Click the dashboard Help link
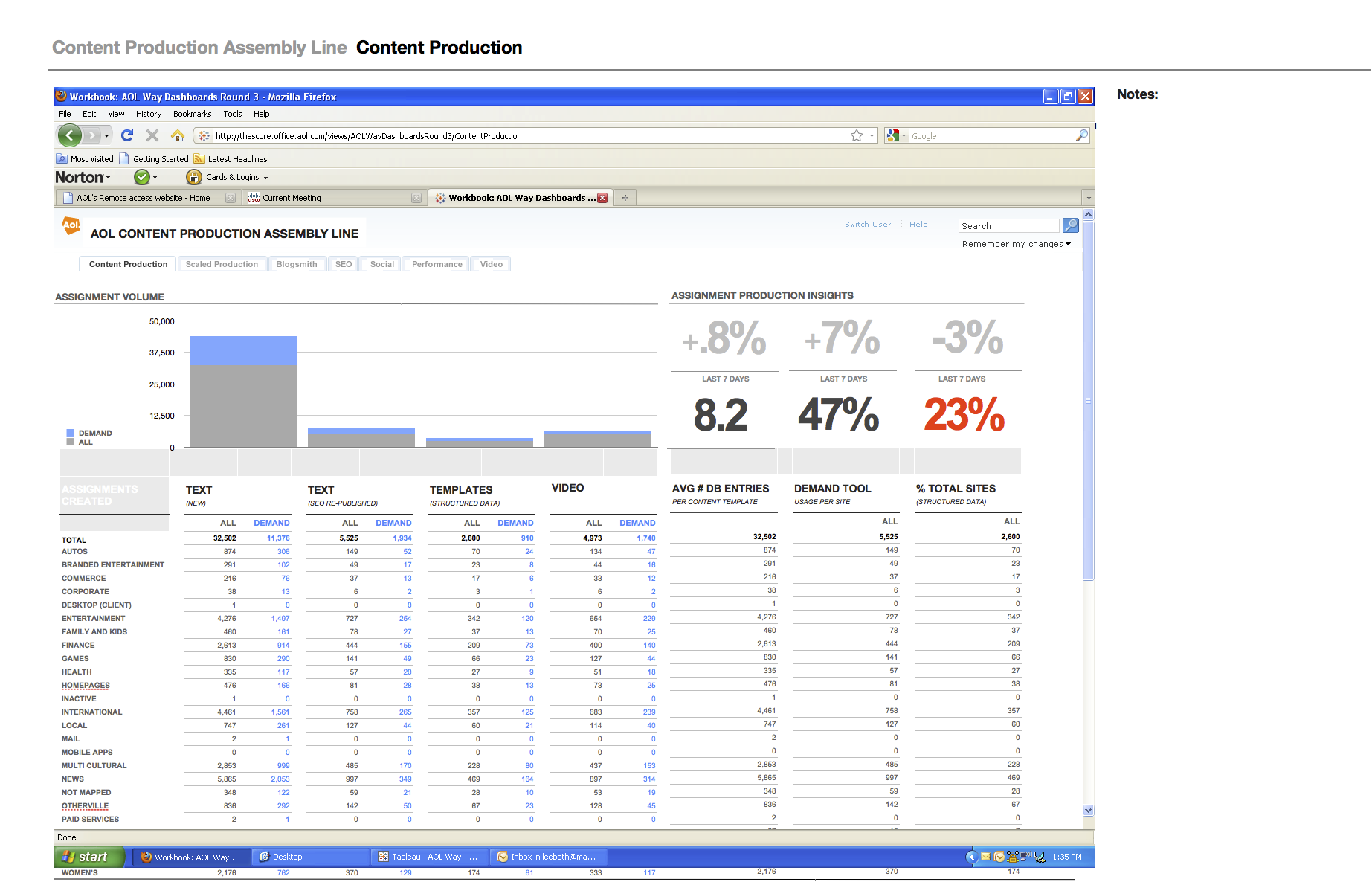The height and width of the screenshot is (885, 1372). pyautogui.click(x=918, y=224)
